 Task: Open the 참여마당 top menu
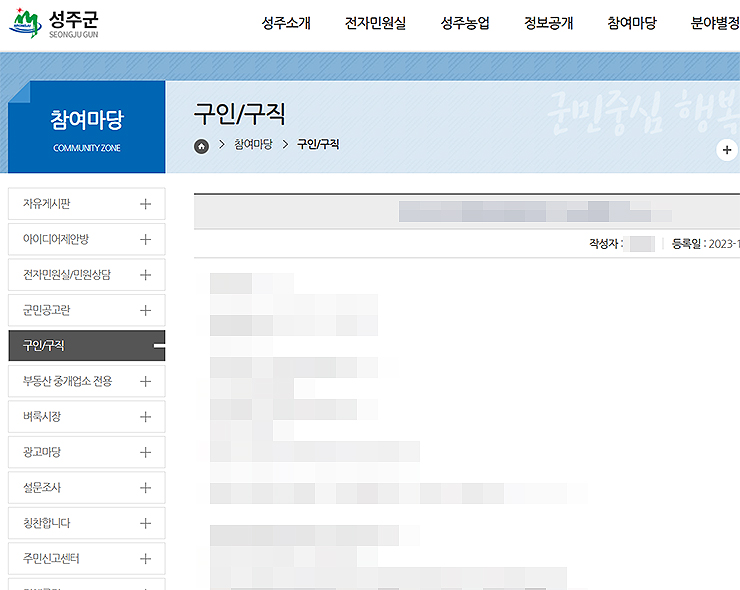tap(632, 23)
